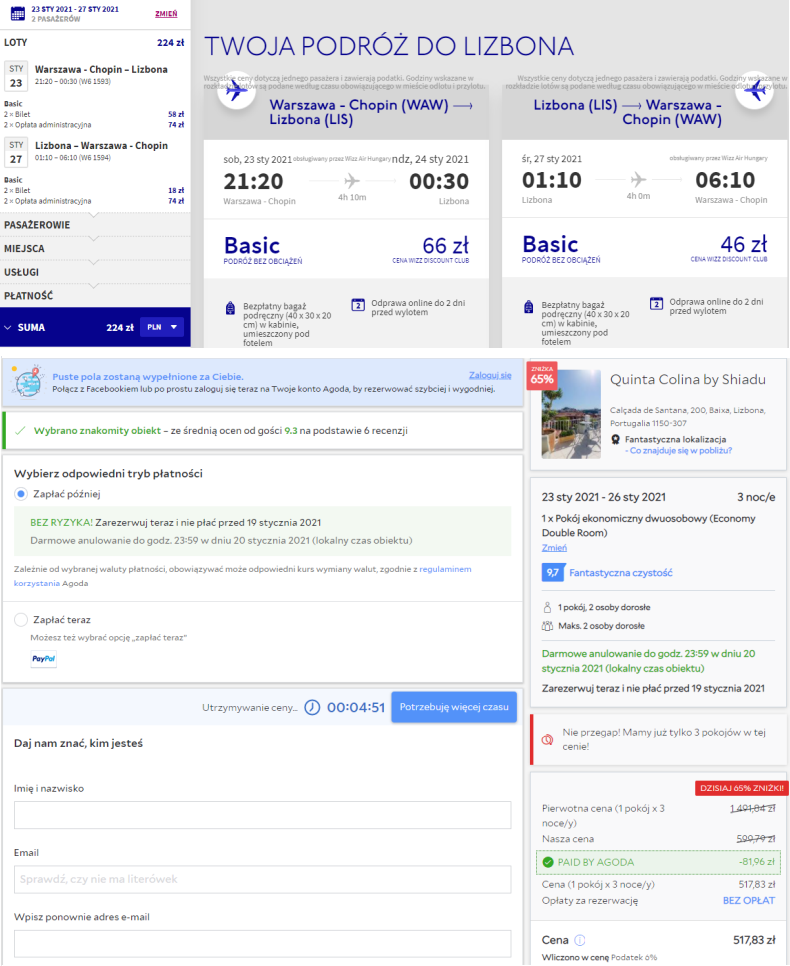
Task: Click the 00:04:51 countdown timer
Action: 356,707
